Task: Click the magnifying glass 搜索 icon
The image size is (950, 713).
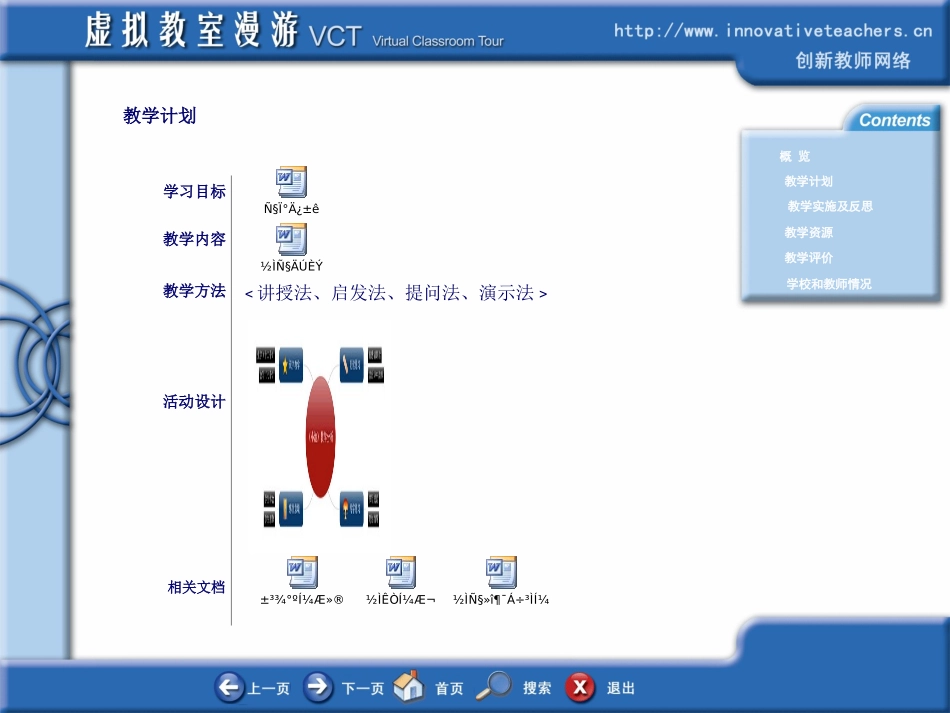Action: [493, 686]
